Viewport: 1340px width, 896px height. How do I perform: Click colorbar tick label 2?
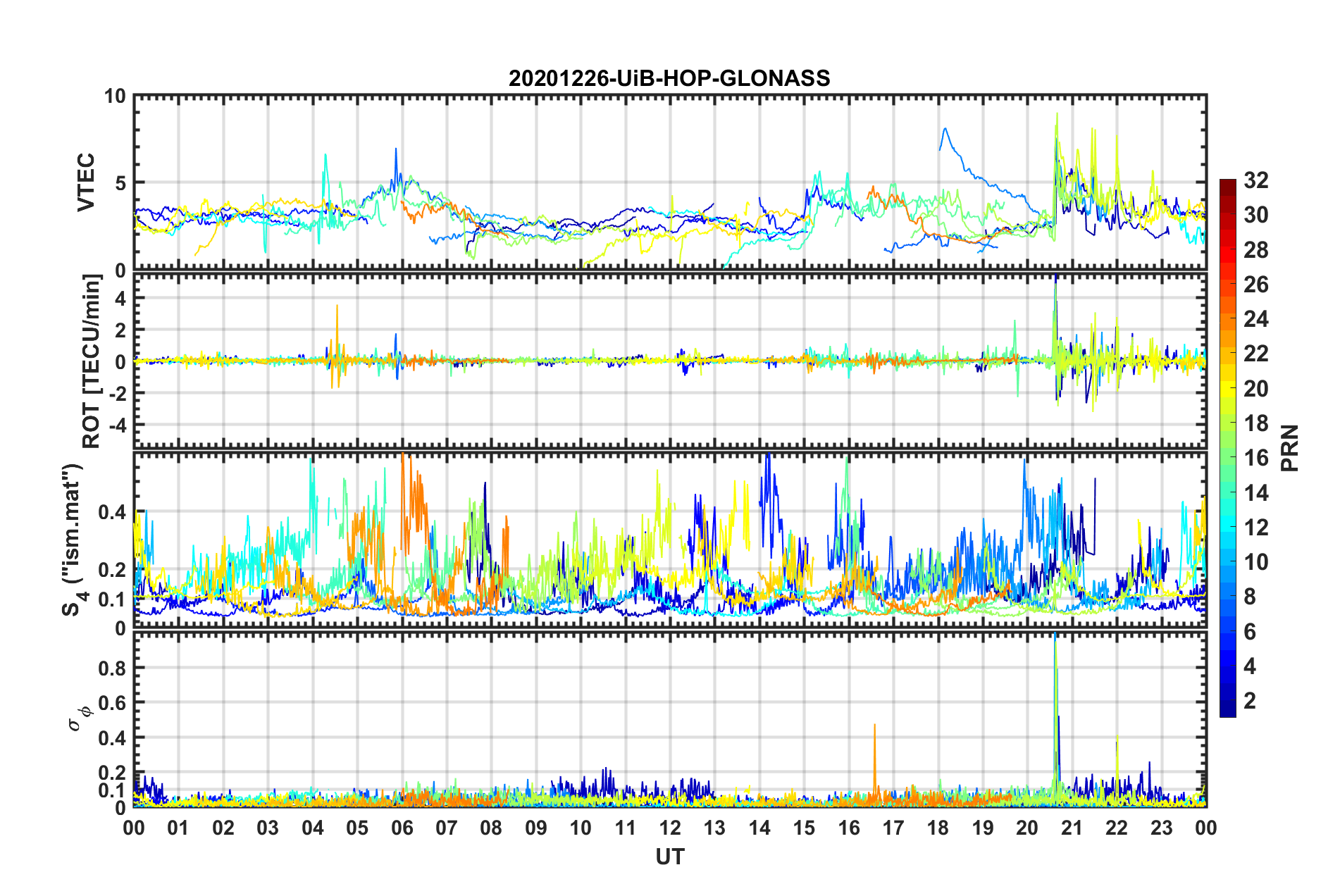tap(1249, 700)
